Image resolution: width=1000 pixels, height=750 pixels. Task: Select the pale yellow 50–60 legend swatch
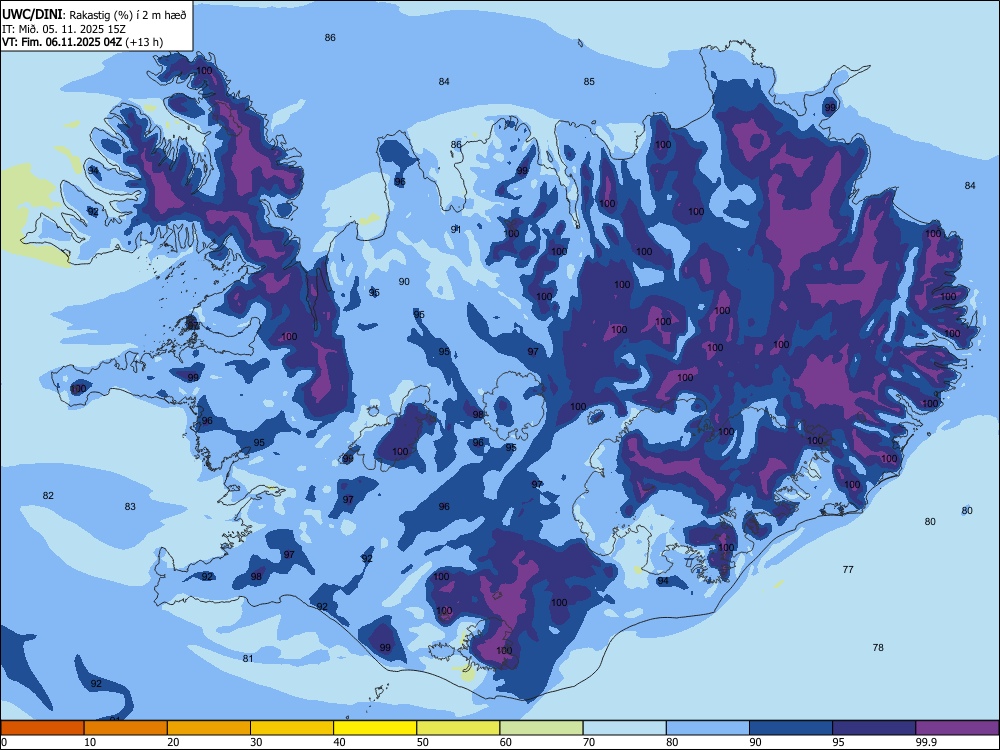459,728
